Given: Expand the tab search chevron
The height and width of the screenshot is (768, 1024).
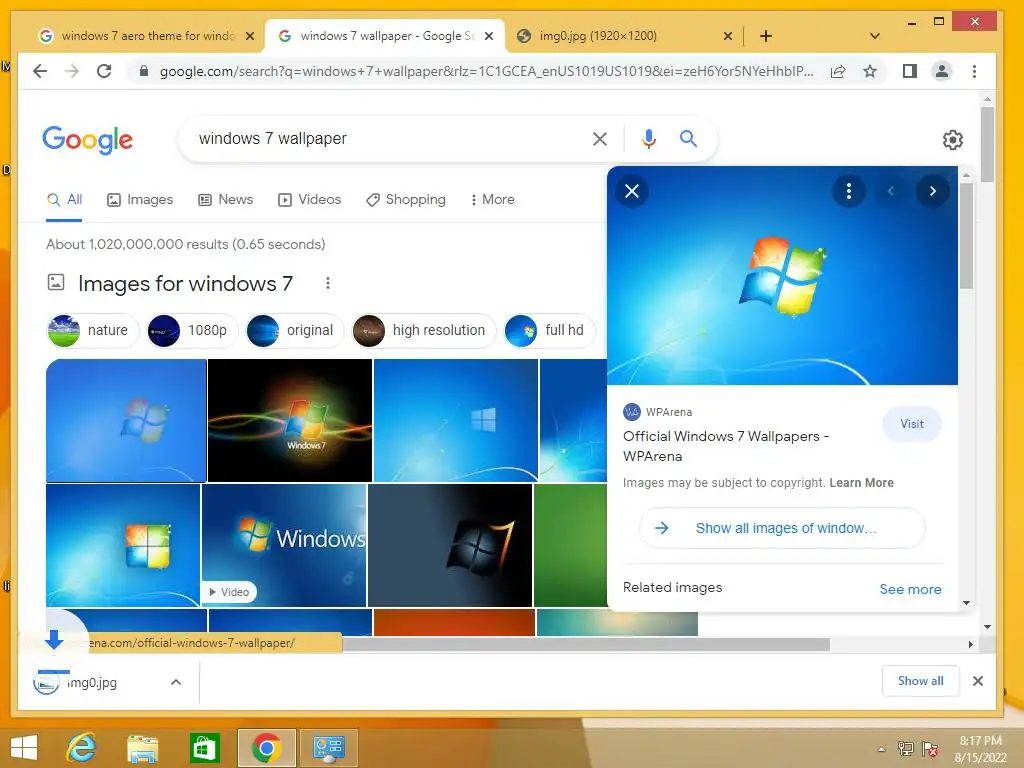Looking at the screenshot, I should [875, 36].
